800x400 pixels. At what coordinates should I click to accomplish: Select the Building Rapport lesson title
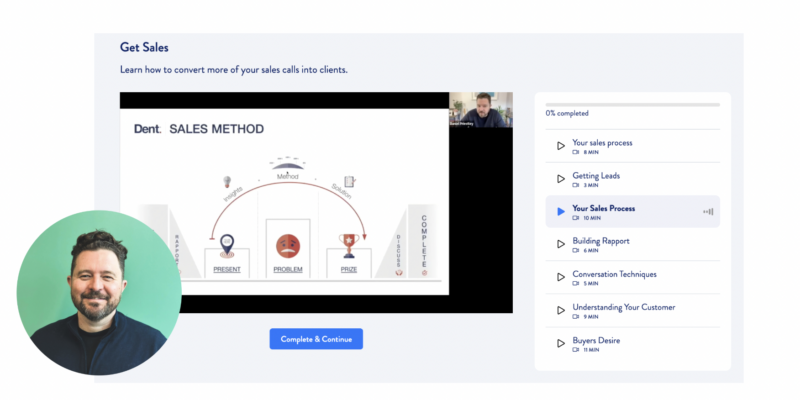tap(601, 241)
